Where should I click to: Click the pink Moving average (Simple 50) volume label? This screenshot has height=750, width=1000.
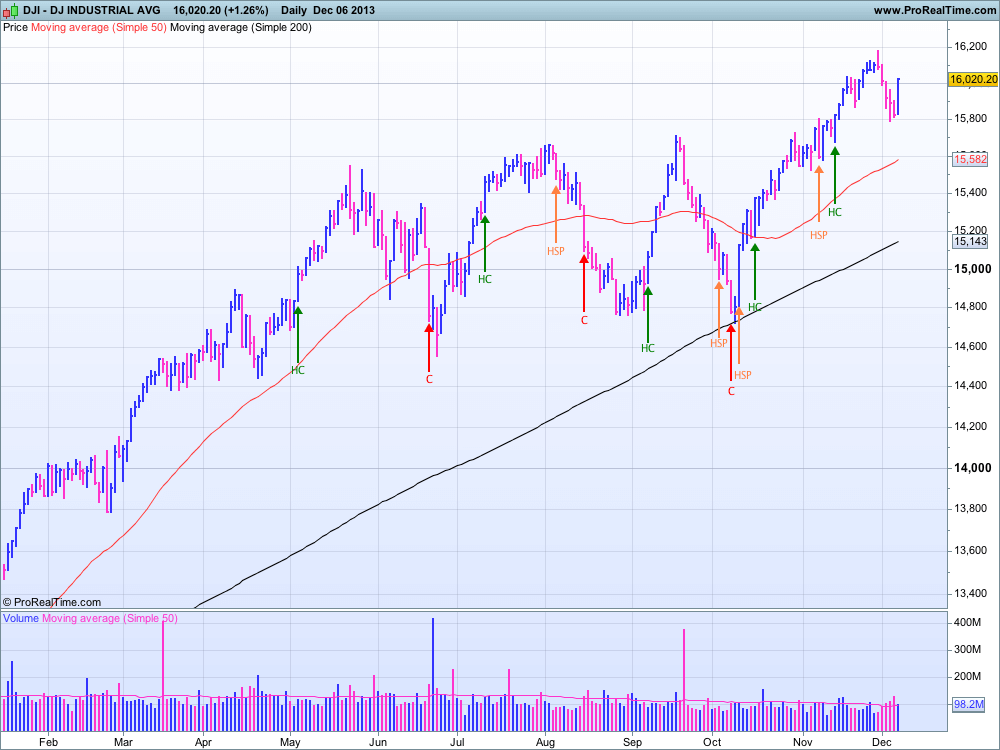pos(110,618)
